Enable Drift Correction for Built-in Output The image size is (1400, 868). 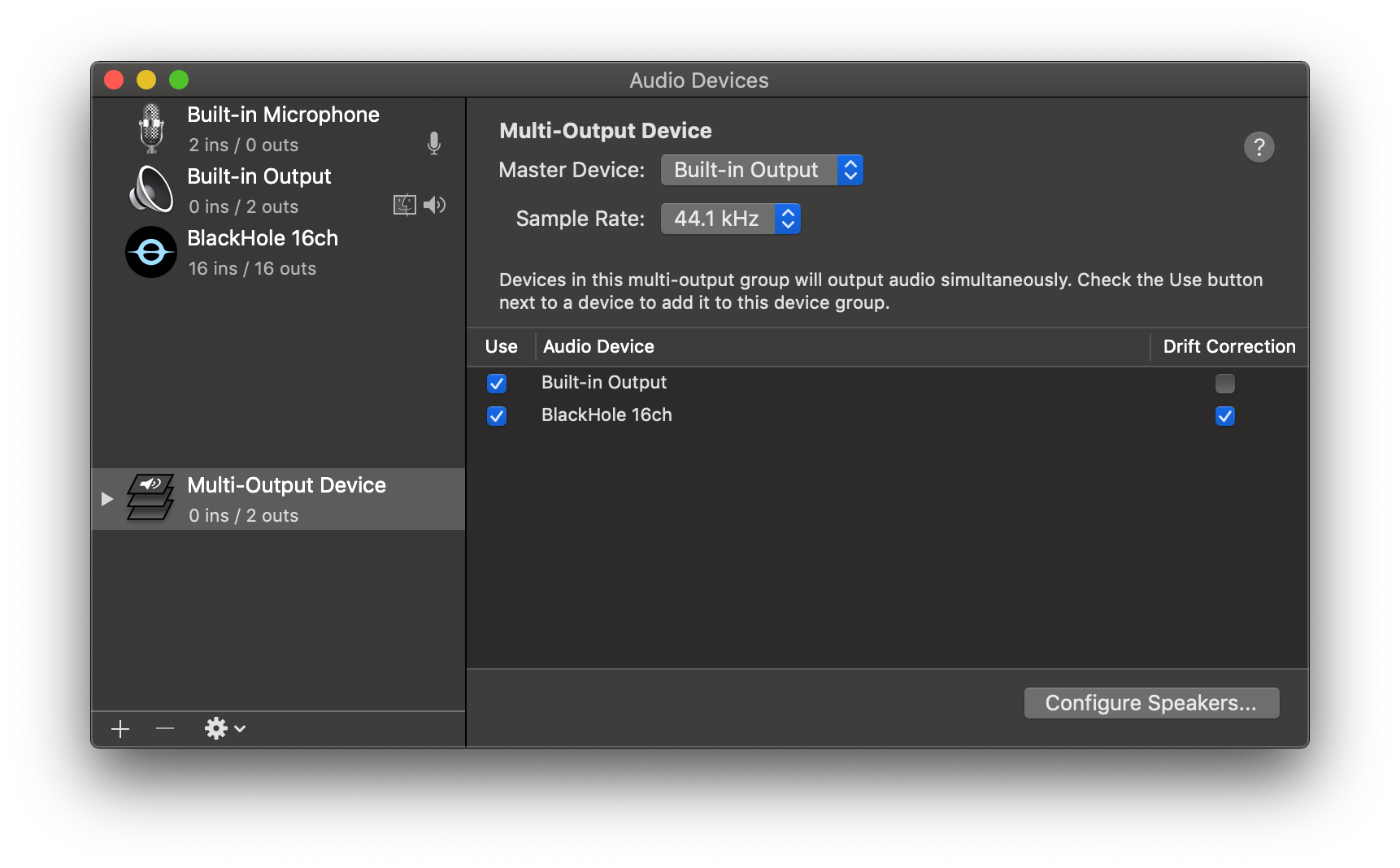[1225, 383]
